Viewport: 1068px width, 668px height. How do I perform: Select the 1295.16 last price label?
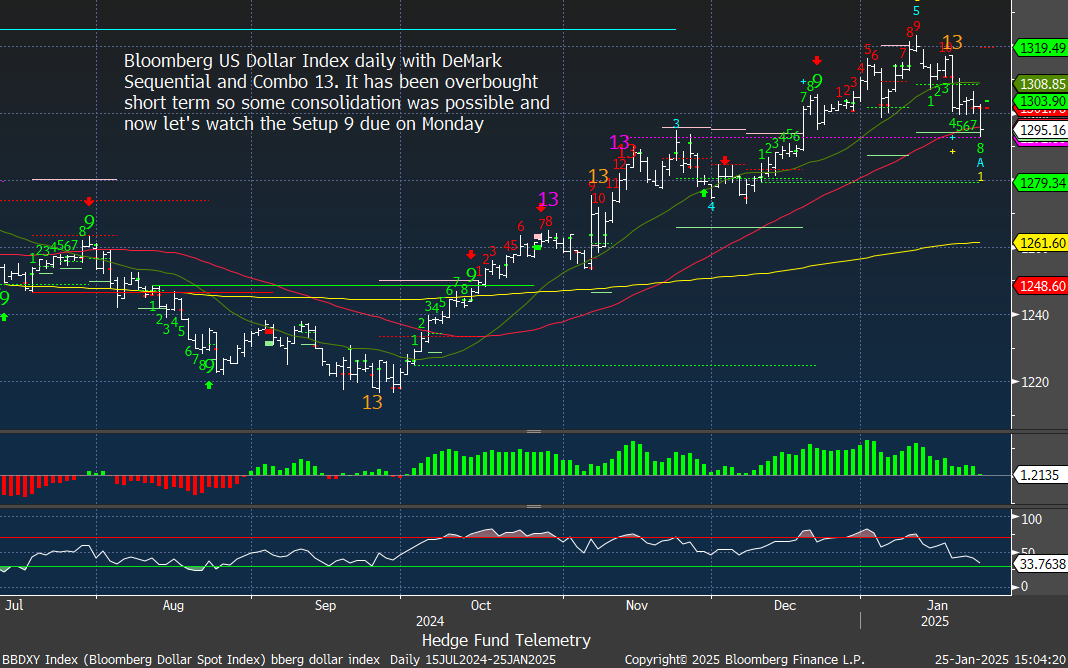pyautogui.click(x=1041, y=130)
